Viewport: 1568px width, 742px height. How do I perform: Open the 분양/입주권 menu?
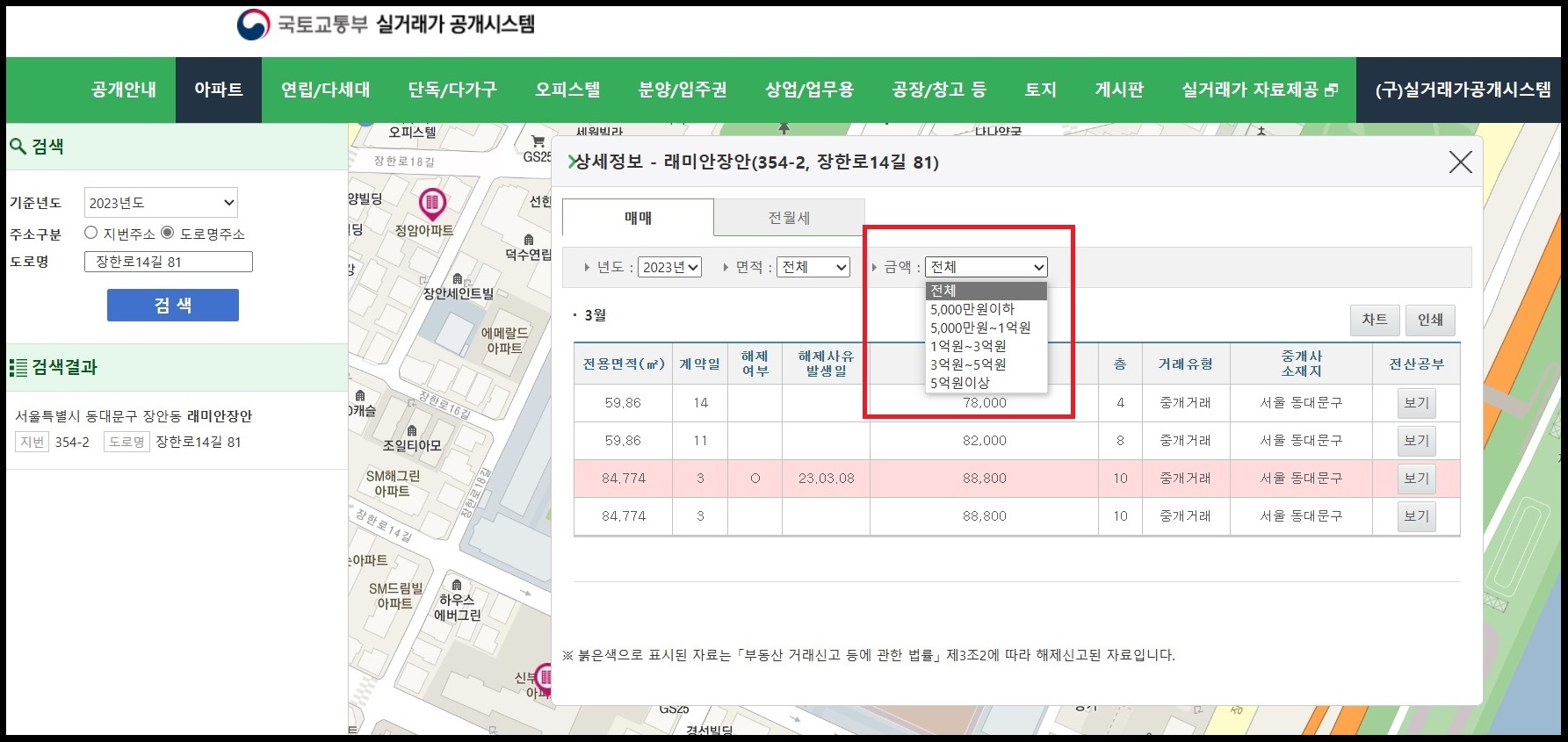coord(683,90)
